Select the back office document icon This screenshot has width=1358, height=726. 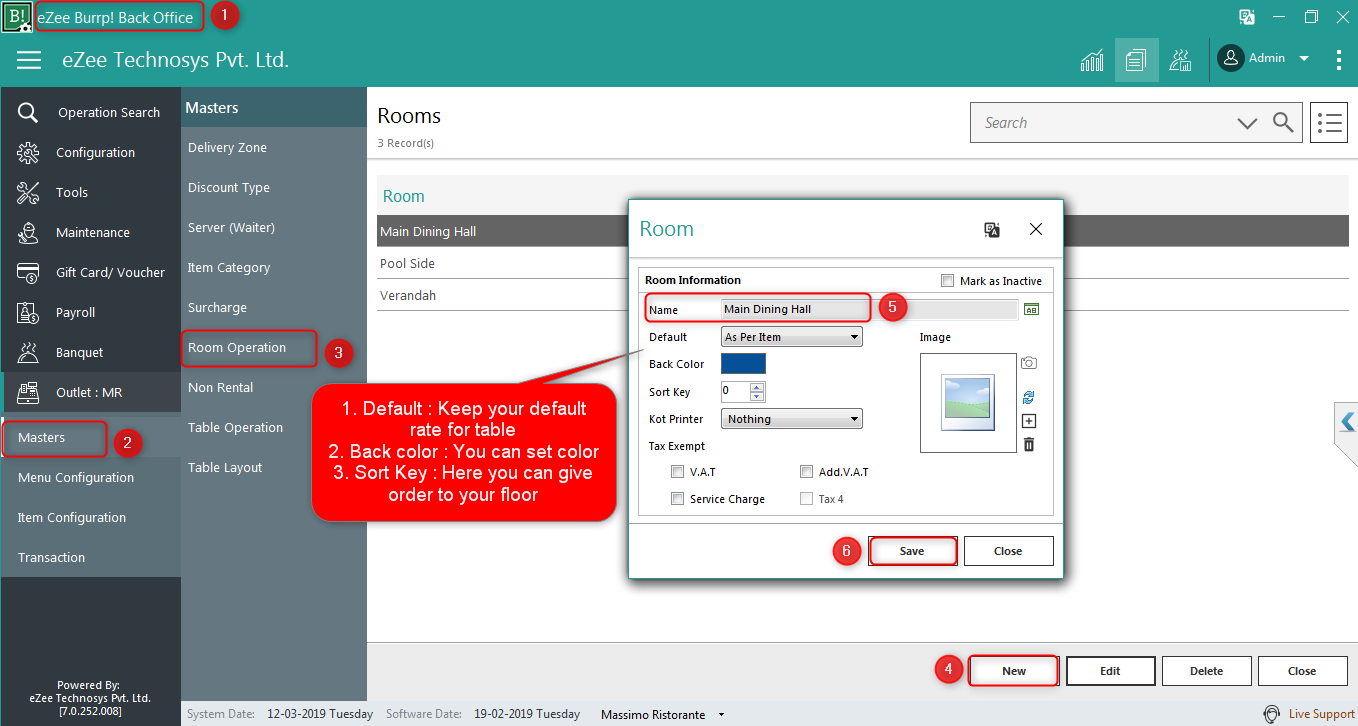(x=1136, y=60)
